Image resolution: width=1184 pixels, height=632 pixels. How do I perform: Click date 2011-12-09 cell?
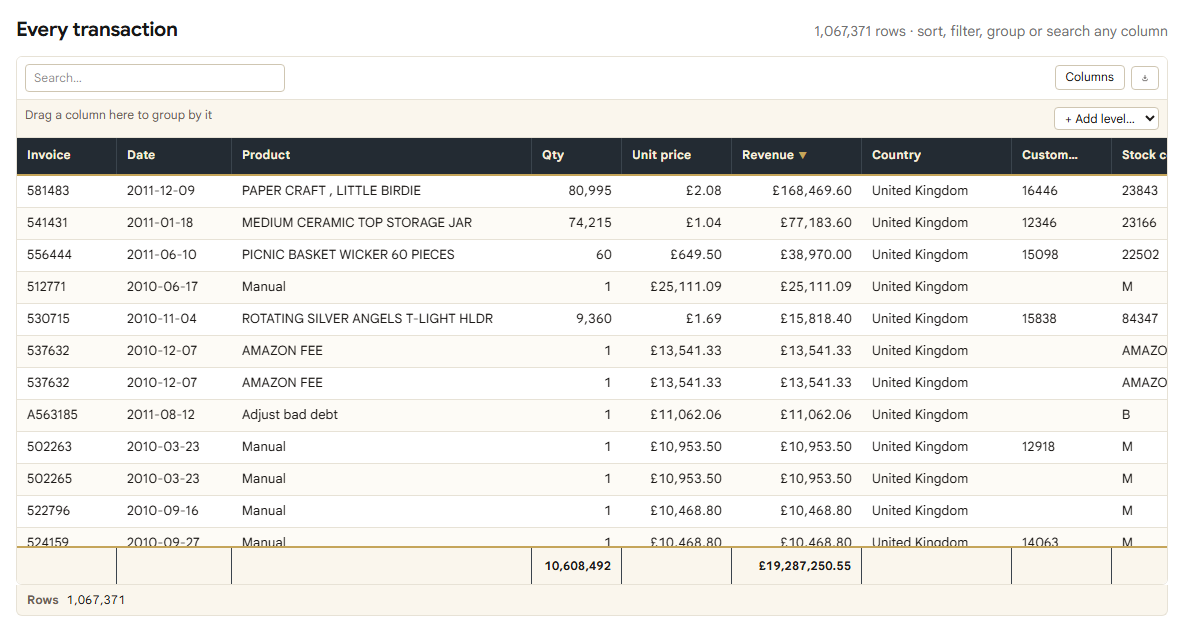[174, 191]
